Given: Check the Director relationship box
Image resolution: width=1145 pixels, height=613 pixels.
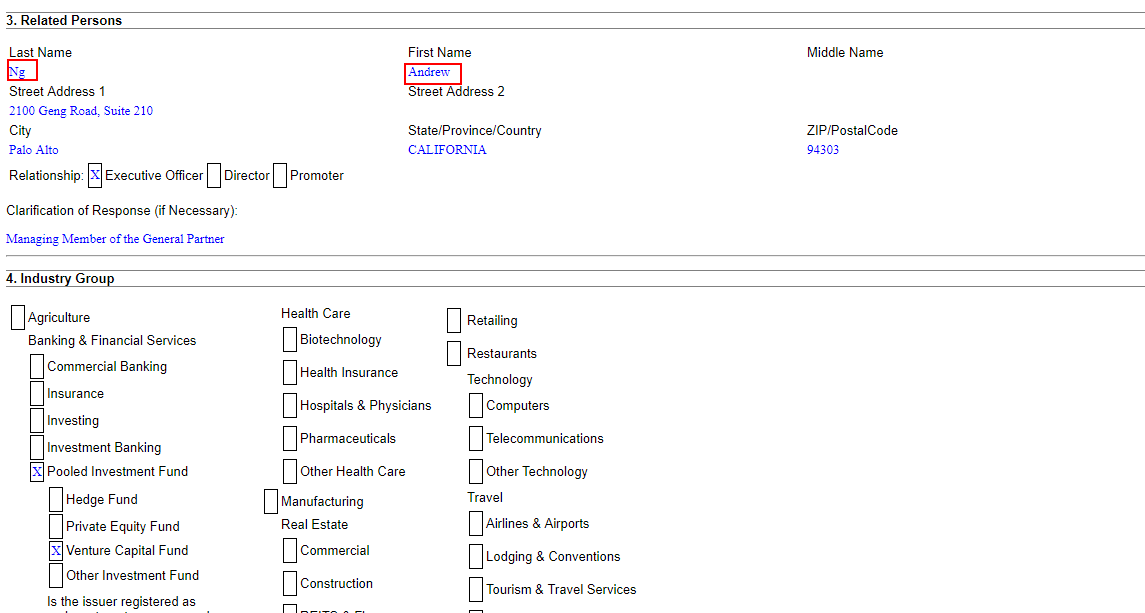Looking at the screenshot, I should [214, 175].
